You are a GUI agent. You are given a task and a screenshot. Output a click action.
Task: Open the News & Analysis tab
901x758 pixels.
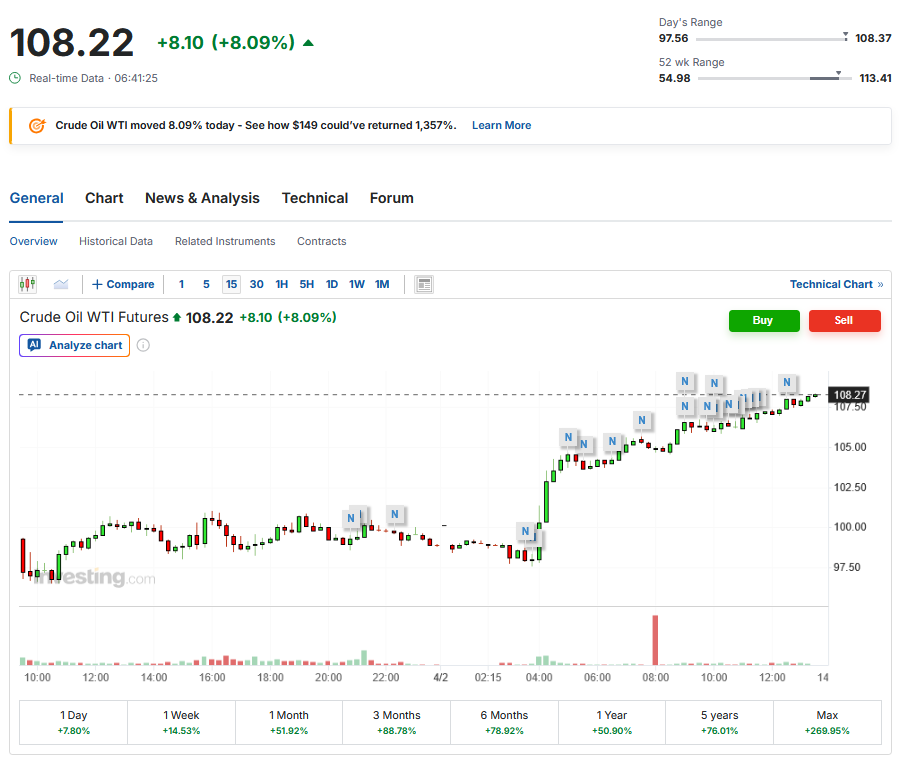click(x=202, y=198)
